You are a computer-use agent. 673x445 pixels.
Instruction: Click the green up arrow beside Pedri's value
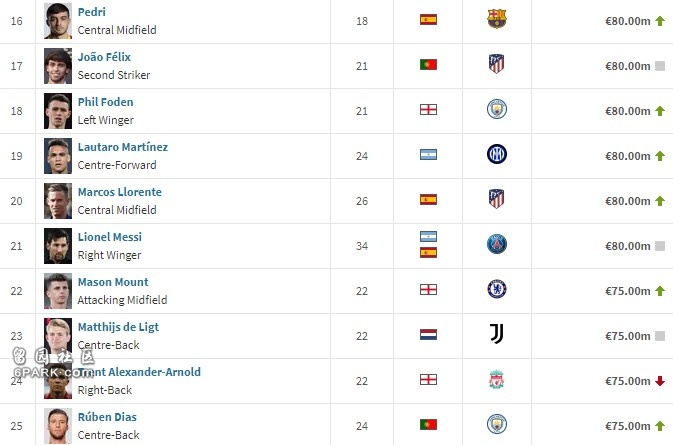coord(660,21)
